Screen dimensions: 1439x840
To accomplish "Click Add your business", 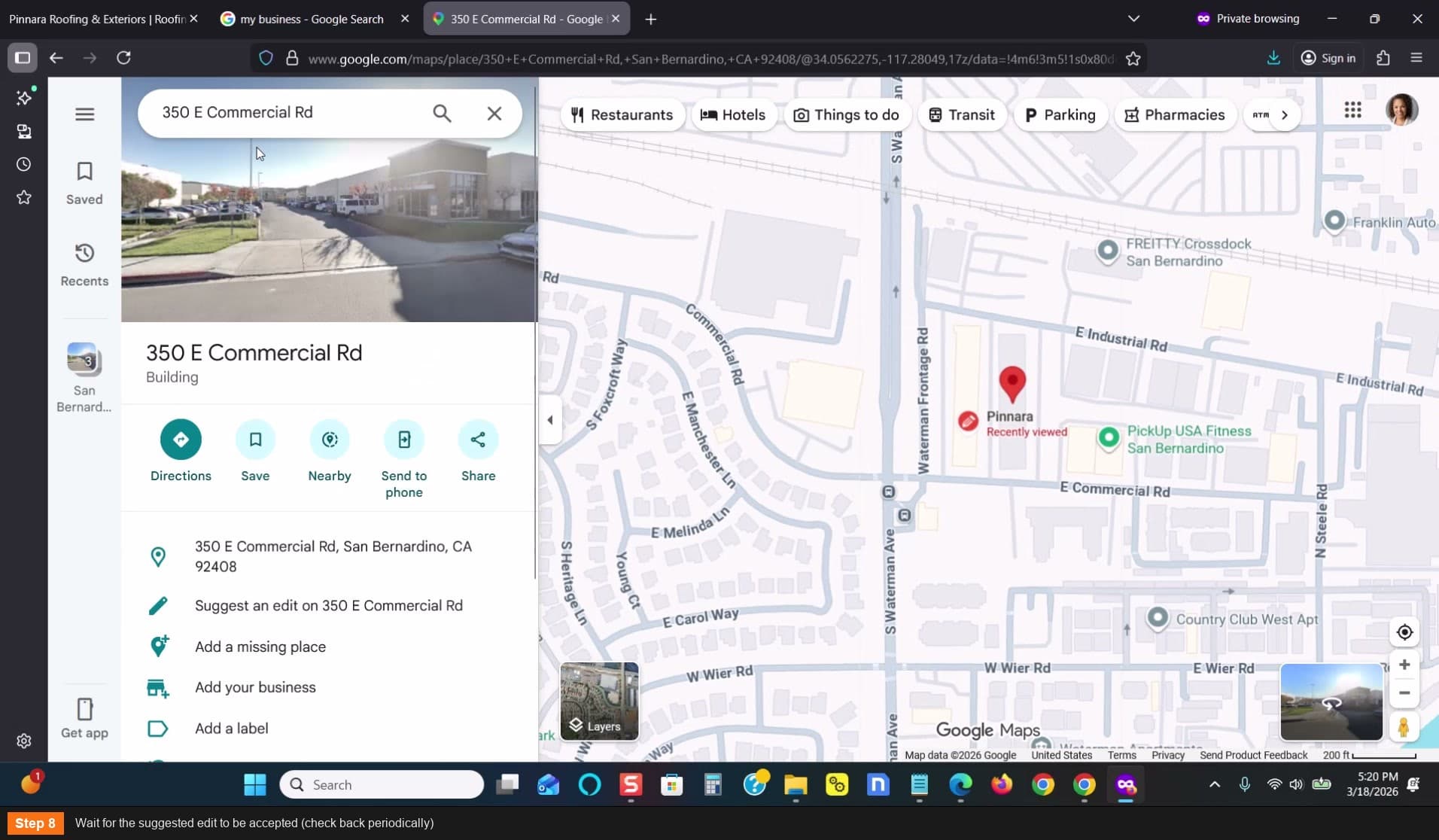I will [x=255, y=687].
